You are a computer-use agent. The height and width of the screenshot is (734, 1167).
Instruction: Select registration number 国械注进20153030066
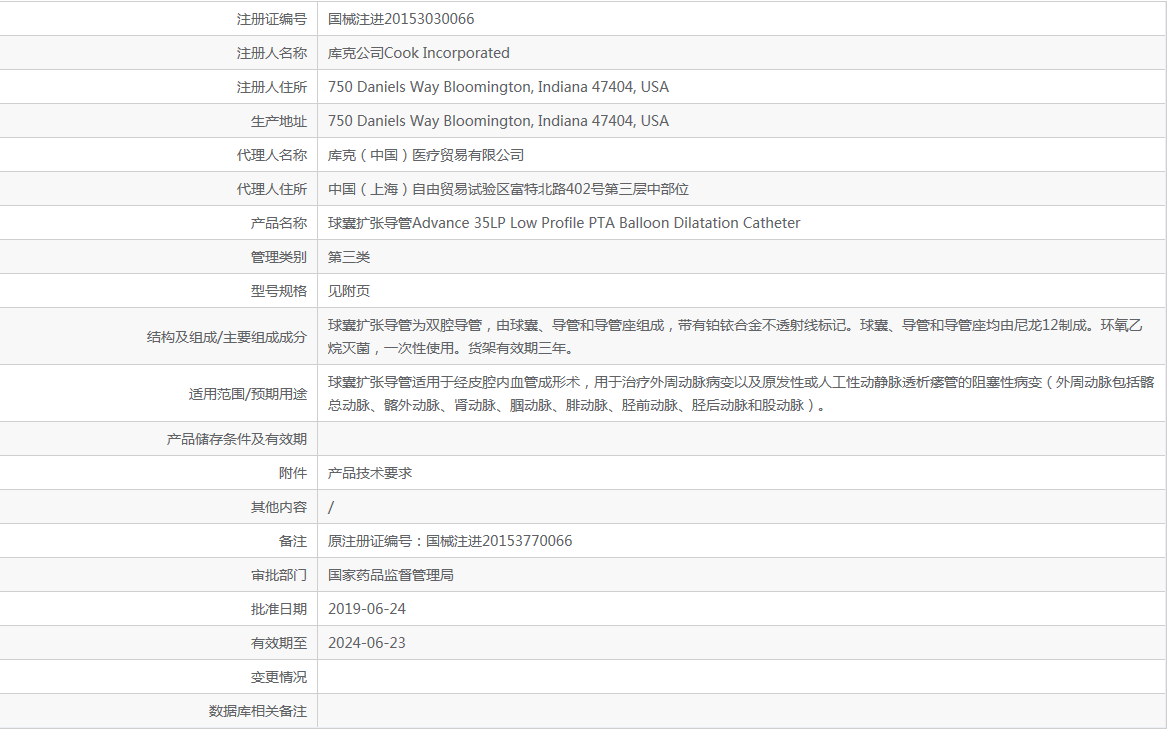[x=401, y=19]
